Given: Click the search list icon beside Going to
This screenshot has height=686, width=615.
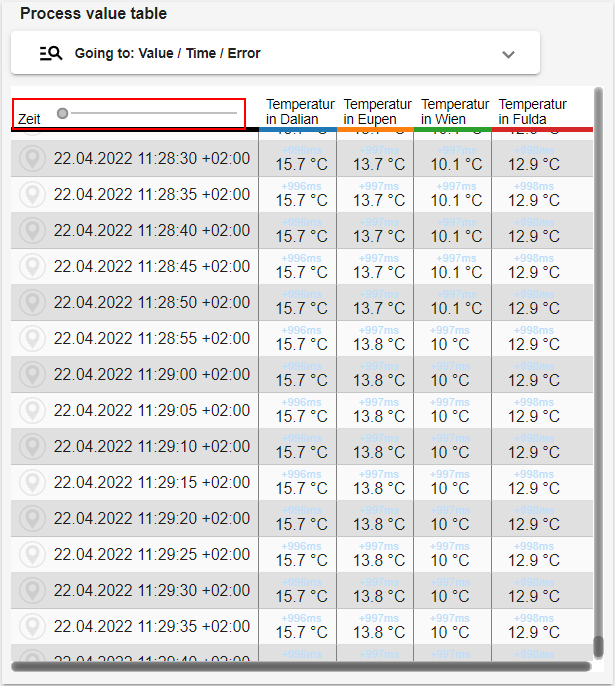Looking at the screenshot, I should (x=51, y=53).
